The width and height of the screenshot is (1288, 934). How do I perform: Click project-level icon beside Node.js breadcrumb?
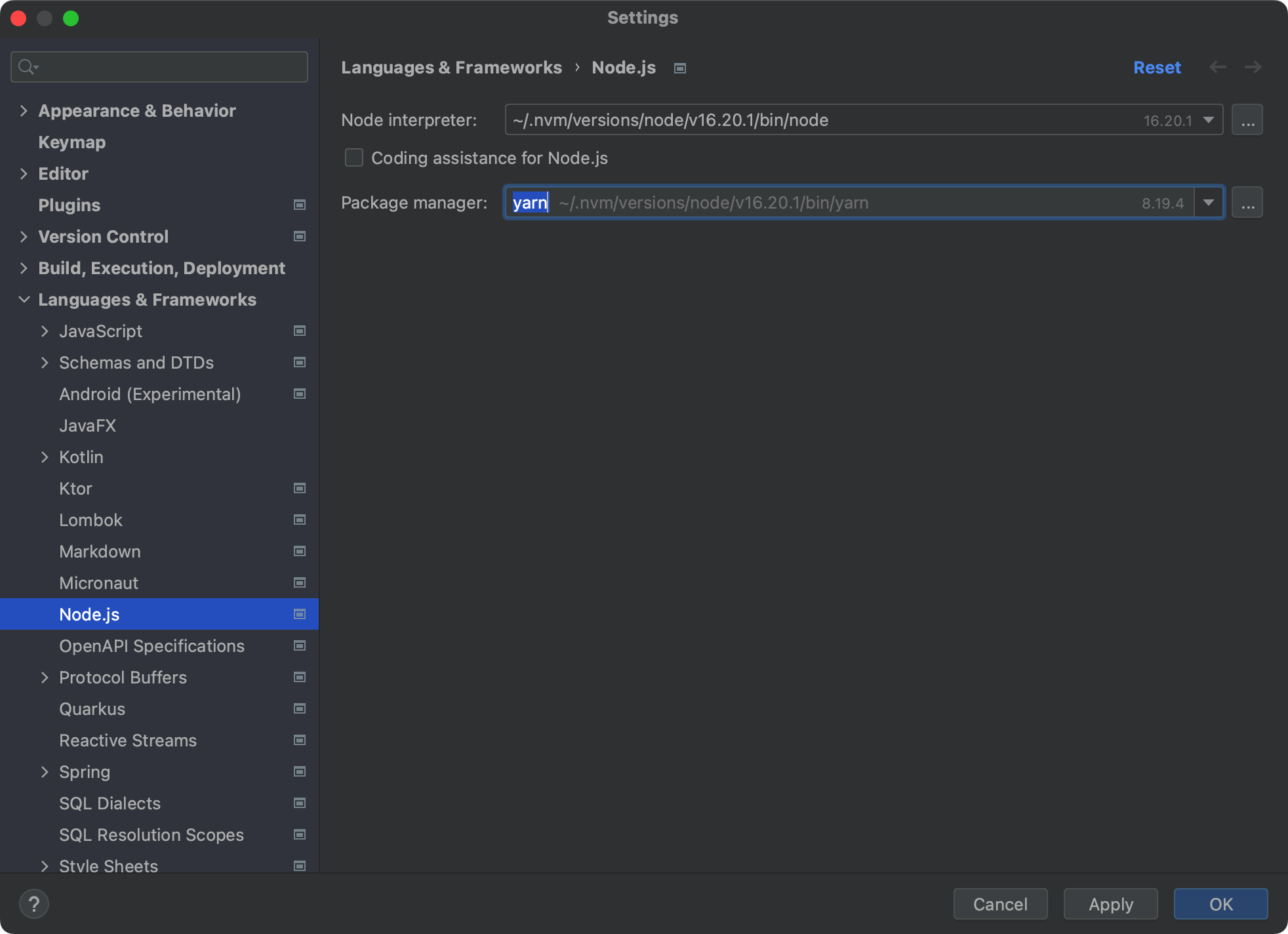pyautogui.click(x=680, y=68)
